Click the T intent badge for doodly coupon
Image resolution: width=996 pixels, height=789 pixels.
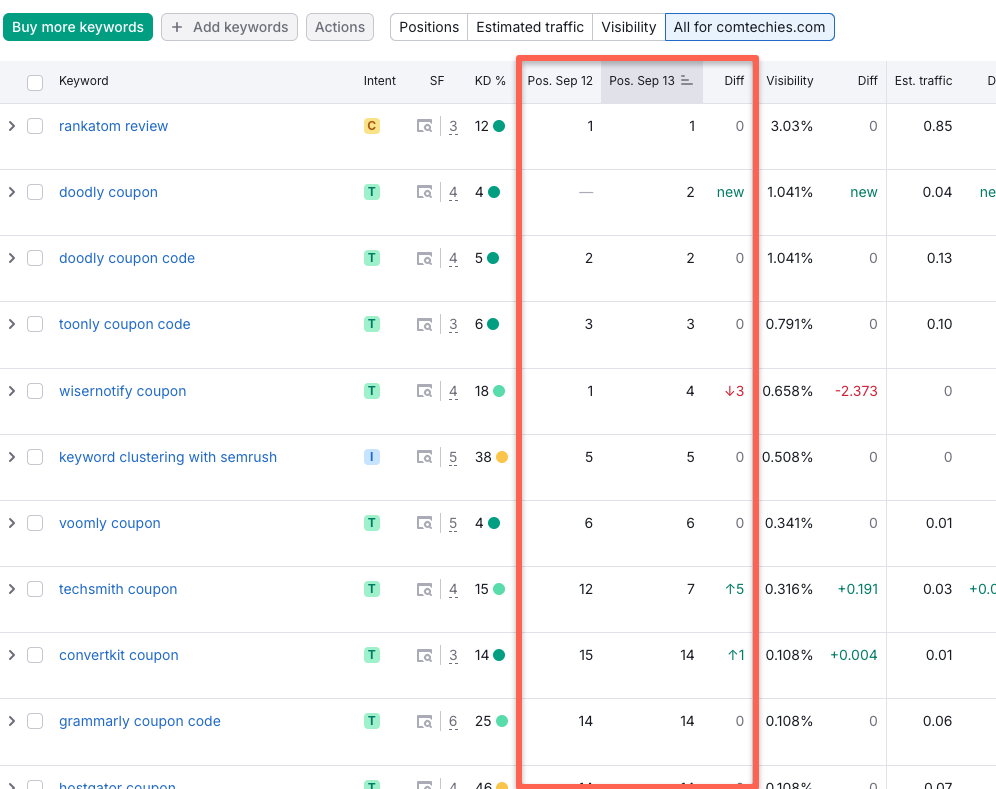tap(372, 192)
